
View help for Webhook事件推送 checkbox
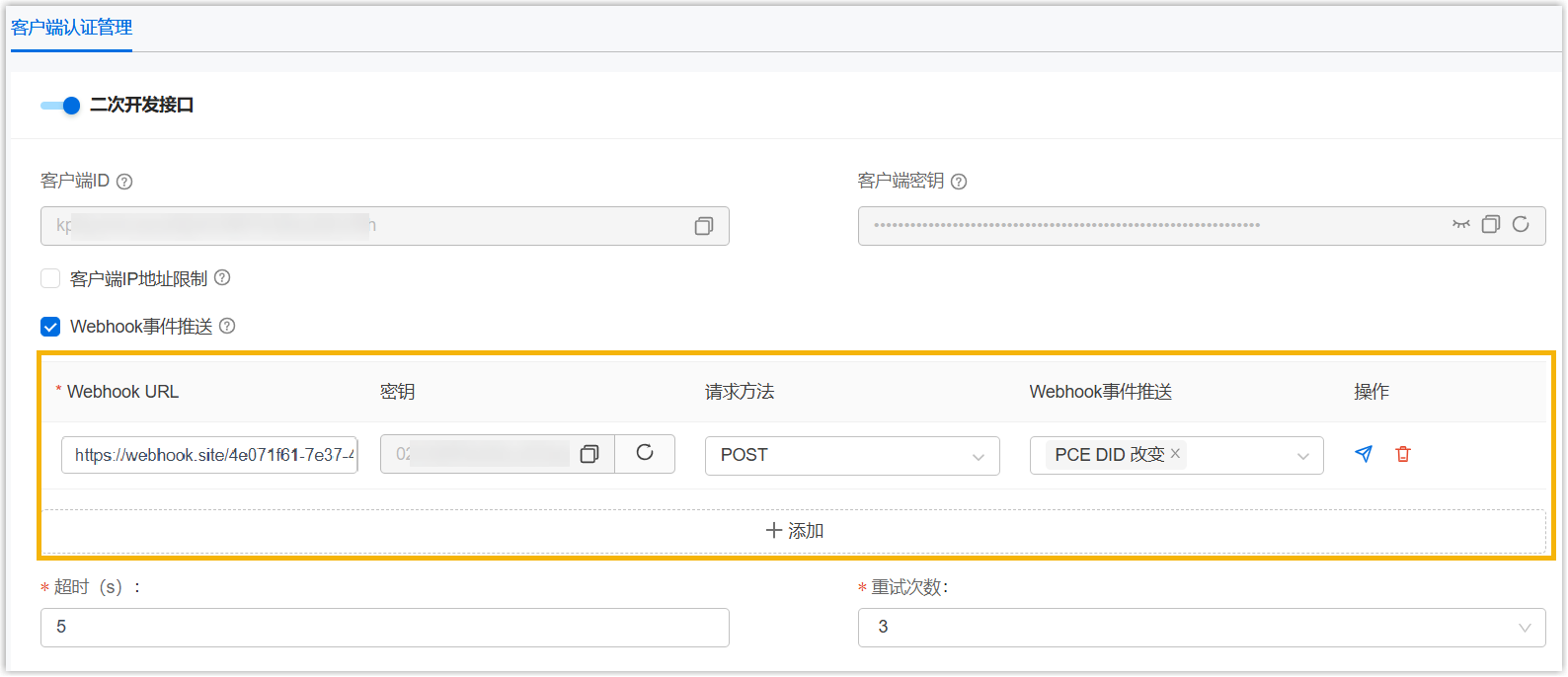coord(227,327)
